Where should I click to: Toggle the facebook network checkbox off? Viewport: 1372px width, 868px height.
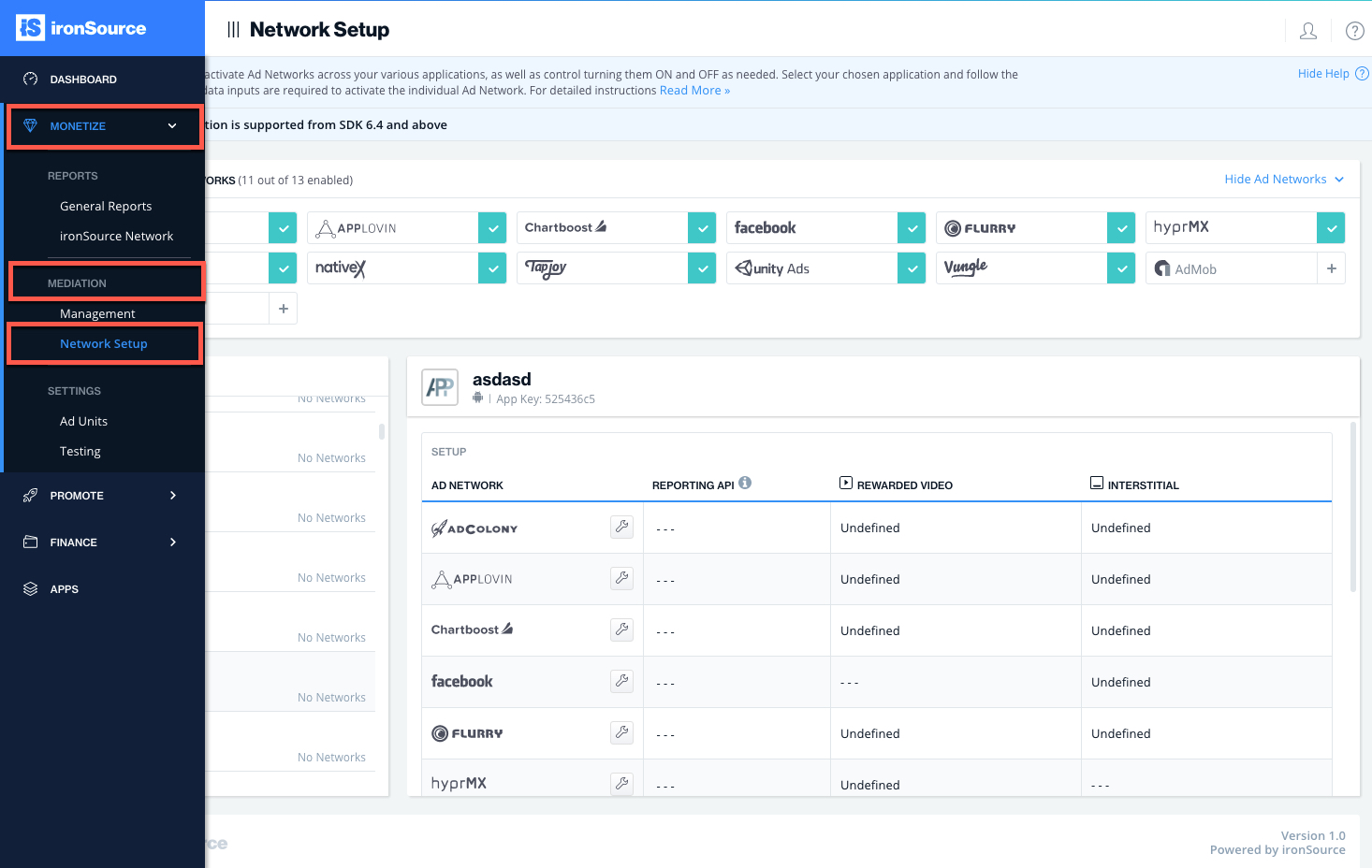tap(912, 227)
